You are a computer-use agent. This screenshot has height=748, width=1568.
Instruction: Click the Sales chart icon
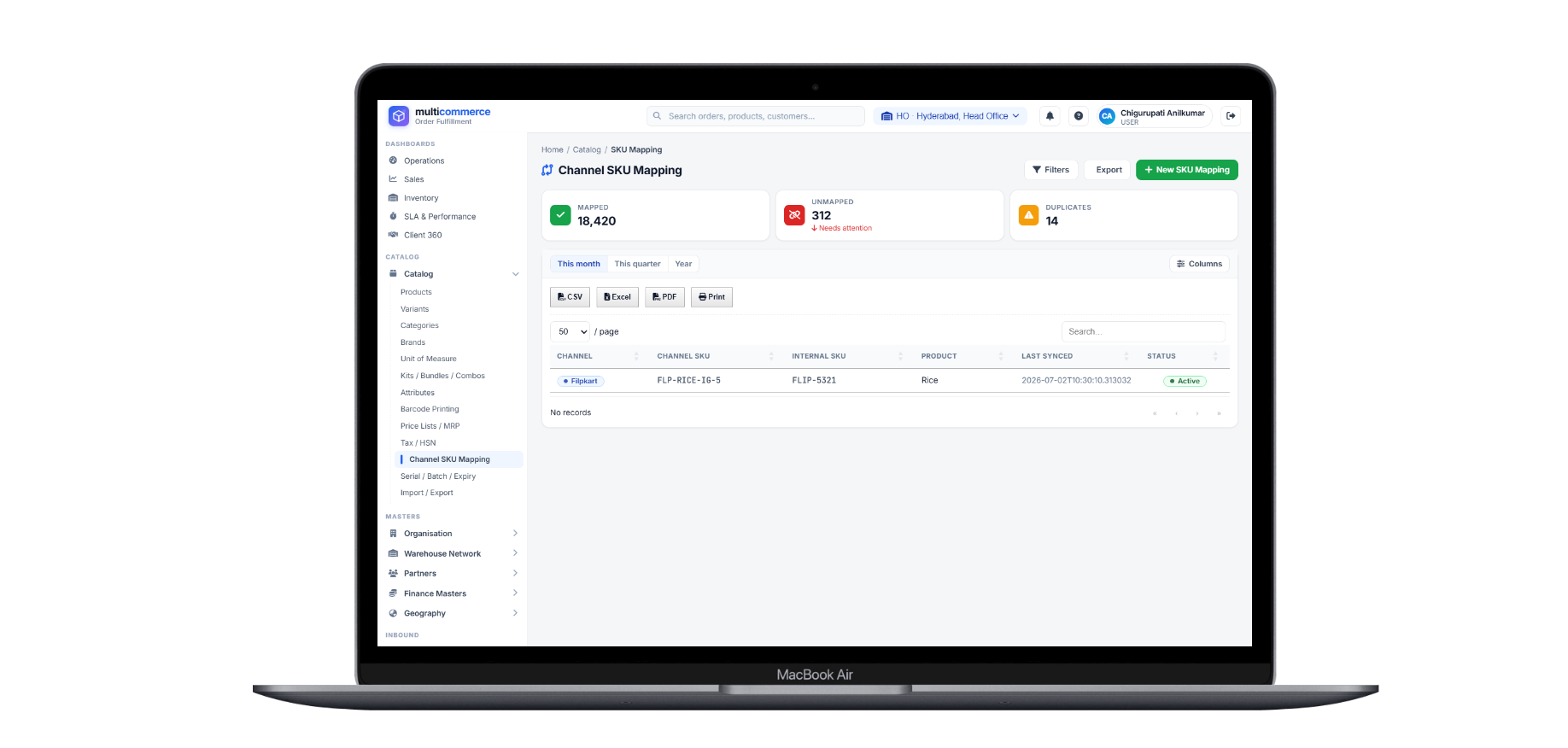[x=393, y=179]
